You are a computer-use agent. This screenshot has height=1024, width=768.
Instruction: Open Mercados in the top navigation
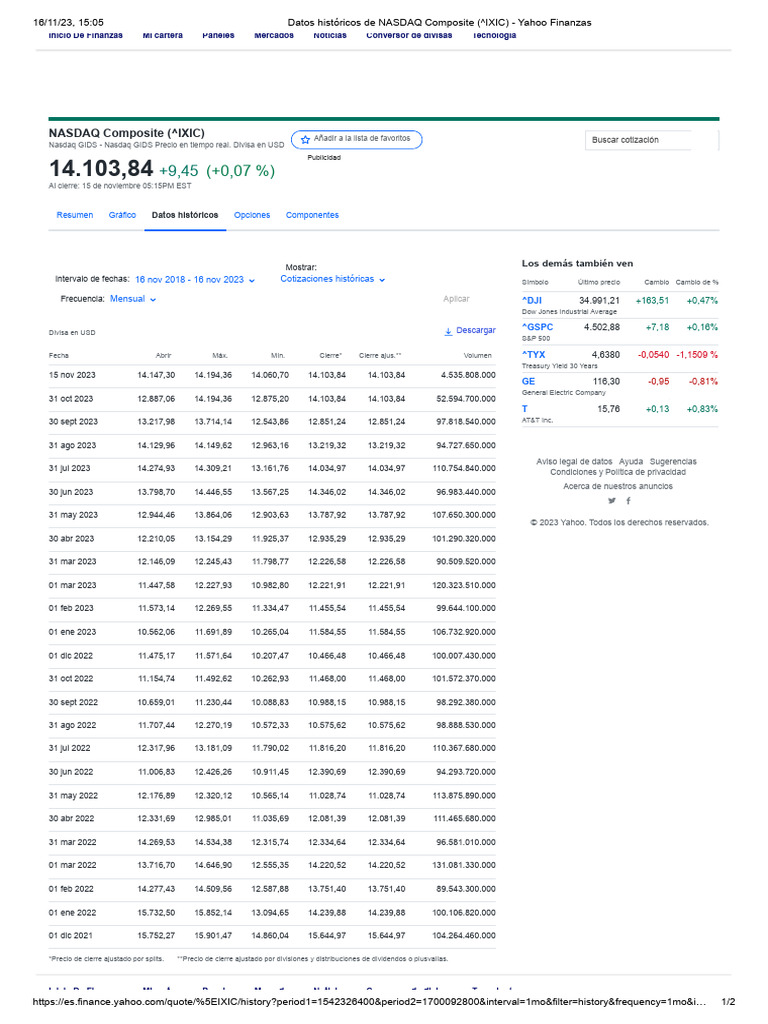pos(274,35)
